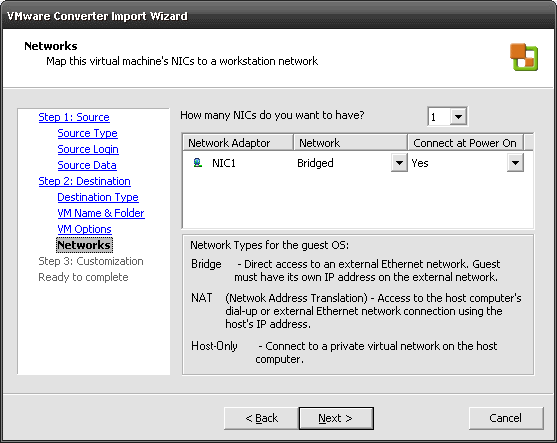557x443 pixels.
Task: Open the Connect at Power On dropdown
Action: click(515, 163)
